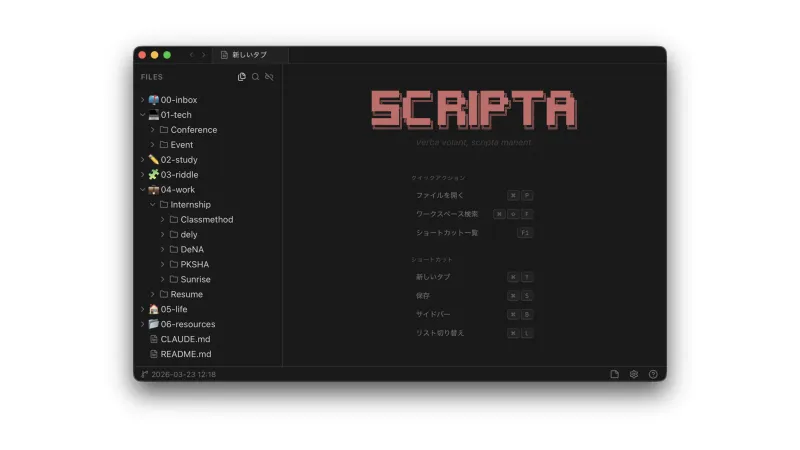
Task: Collapse the 04-work folder chevron
Action: pos(142,190)
